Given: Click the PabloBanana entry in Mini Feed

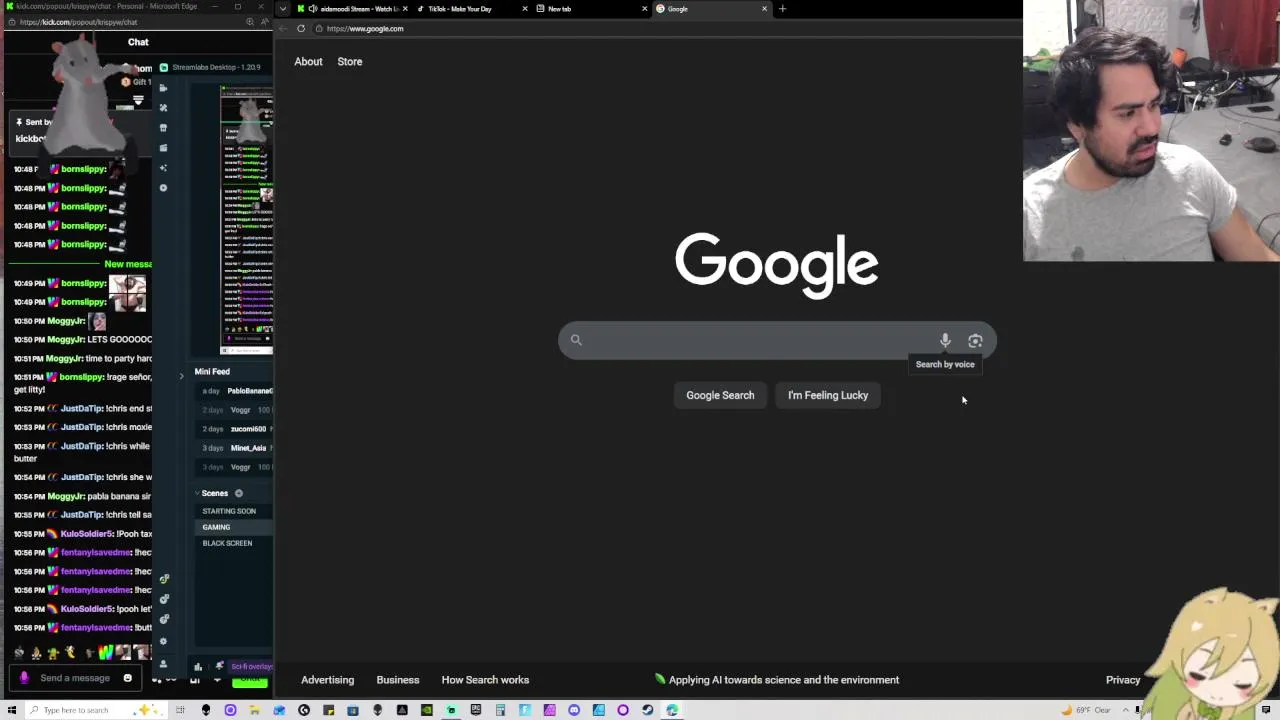Looking at the screenshot, I should coord(238,391).
